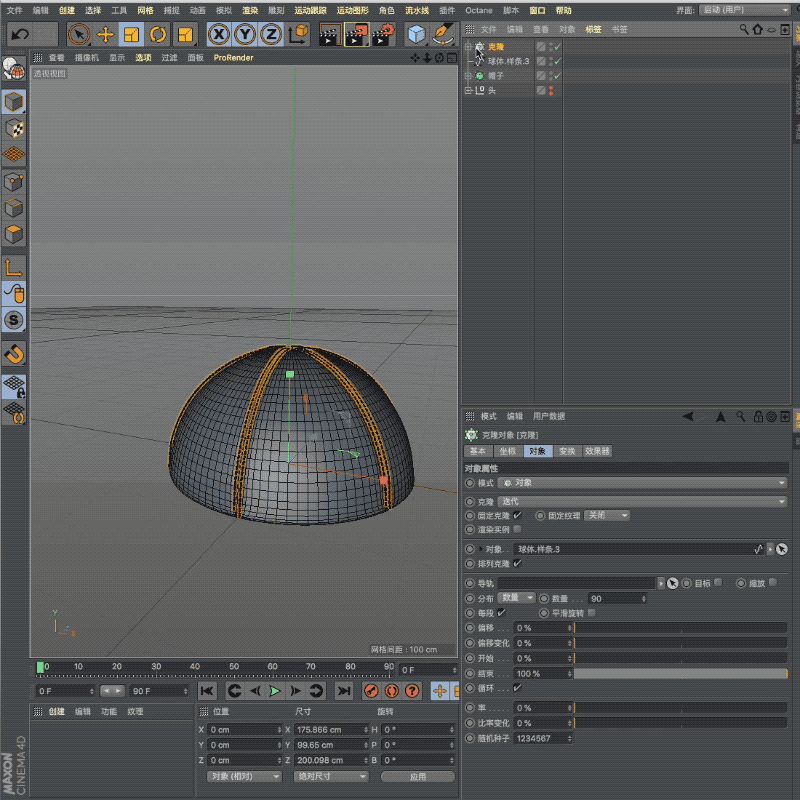This screenshot has height=800, width=800.
Task: Open the 固定纹理 dropdown
Action: point(607,515)
